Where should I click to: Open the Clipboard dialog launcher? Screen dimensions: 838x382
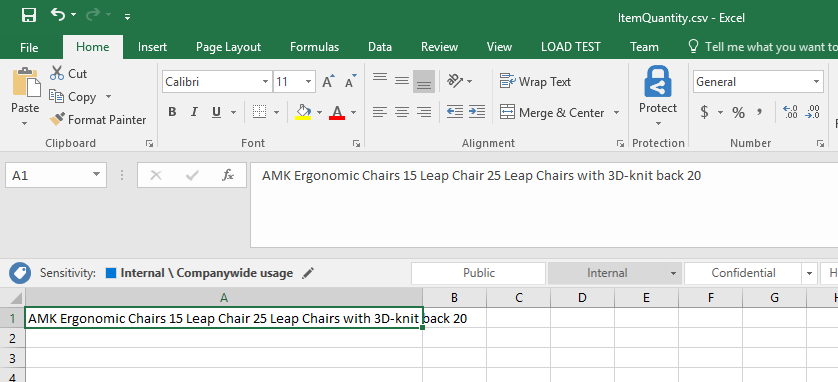[x=150, y=143]
